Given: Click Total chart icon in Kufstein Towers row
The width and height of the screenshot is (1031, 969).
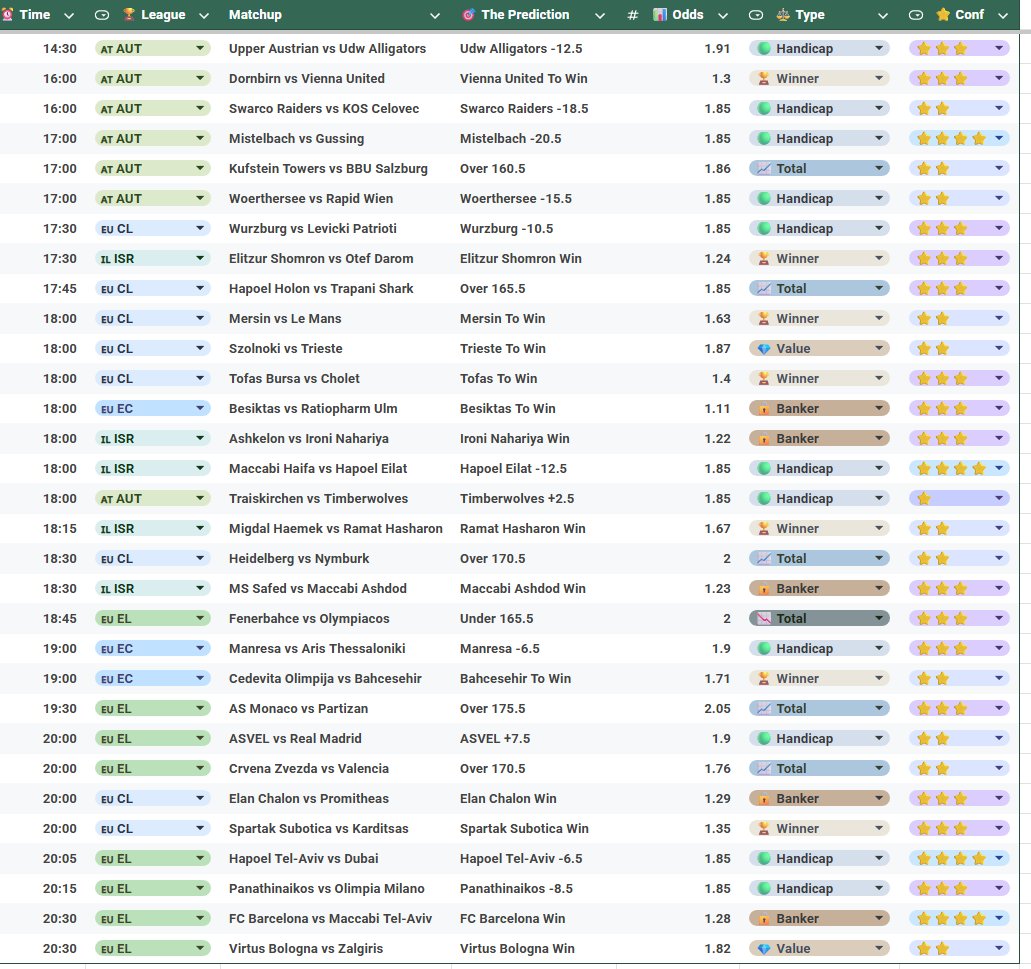Looking at the screenshot, I should coord(764,168).
